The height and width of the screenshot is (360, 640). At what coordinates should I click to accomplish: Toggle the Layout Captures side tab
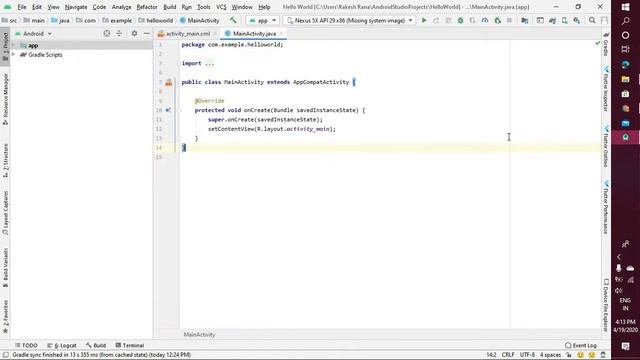pos(5,213)
